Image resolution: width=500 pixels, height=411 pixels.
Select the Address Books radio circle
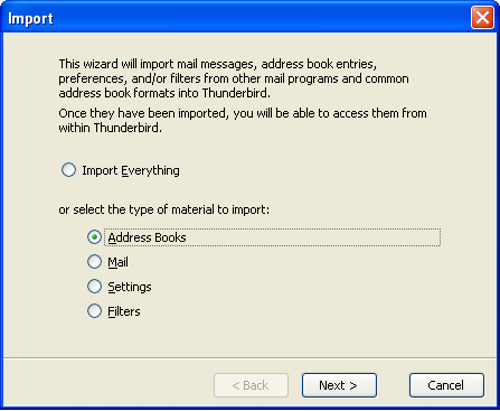coord(94,237)
